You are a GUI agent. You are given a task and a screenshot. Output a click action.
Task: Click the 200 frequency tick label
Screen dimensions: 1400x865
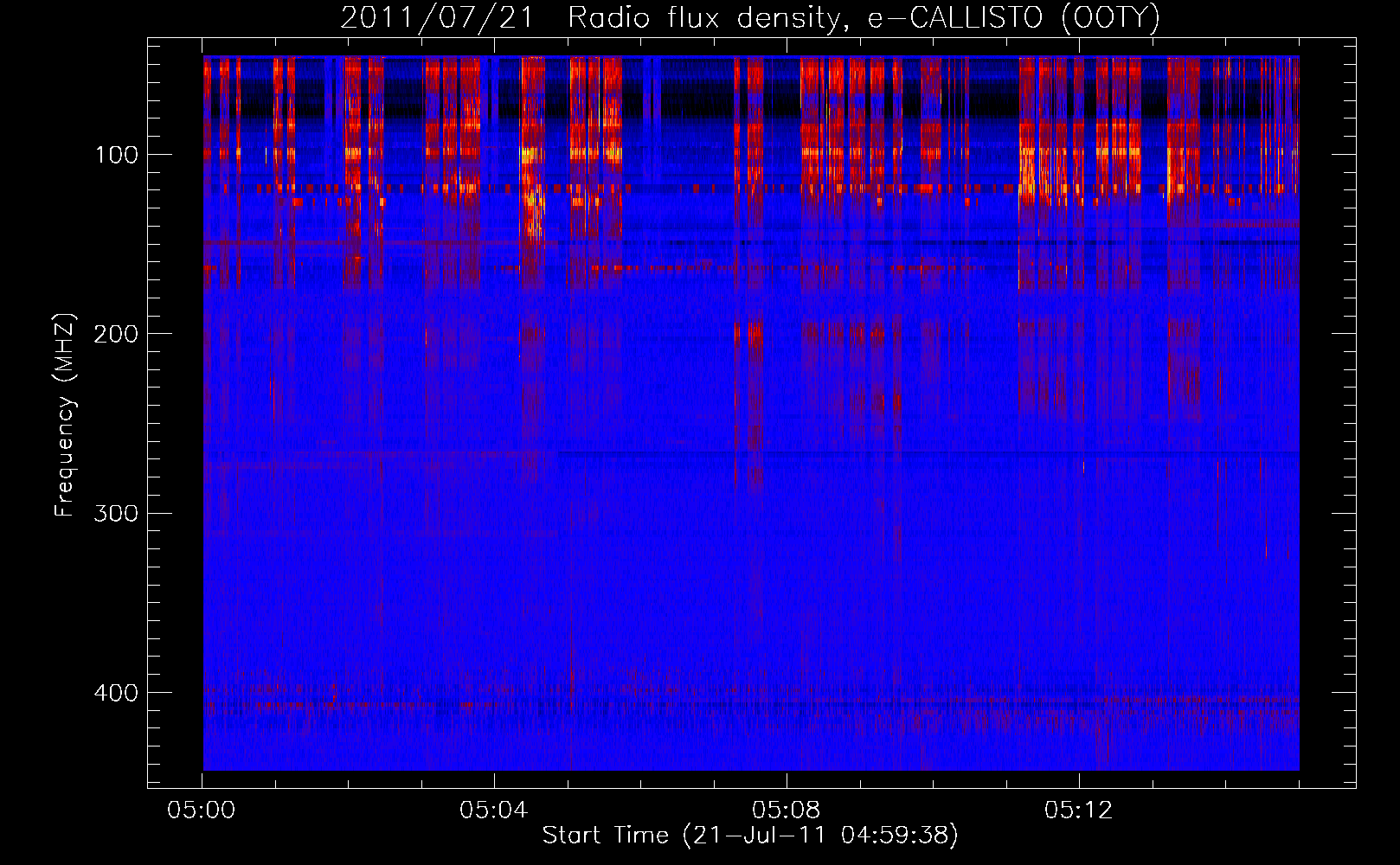click(x=116, y=334)
